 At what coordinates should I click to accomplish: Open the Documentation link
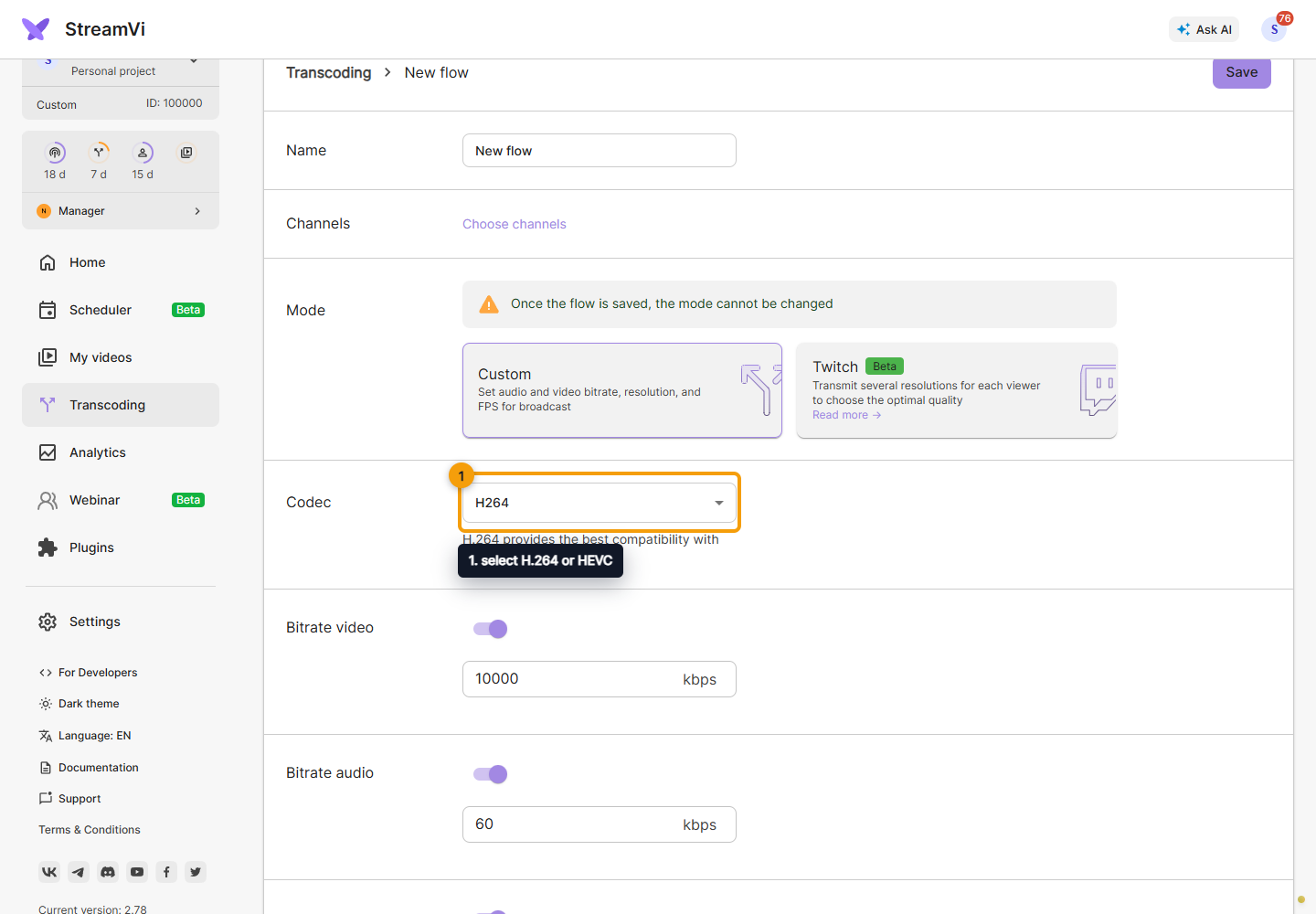pyautogui.click(x=89, y=768)
